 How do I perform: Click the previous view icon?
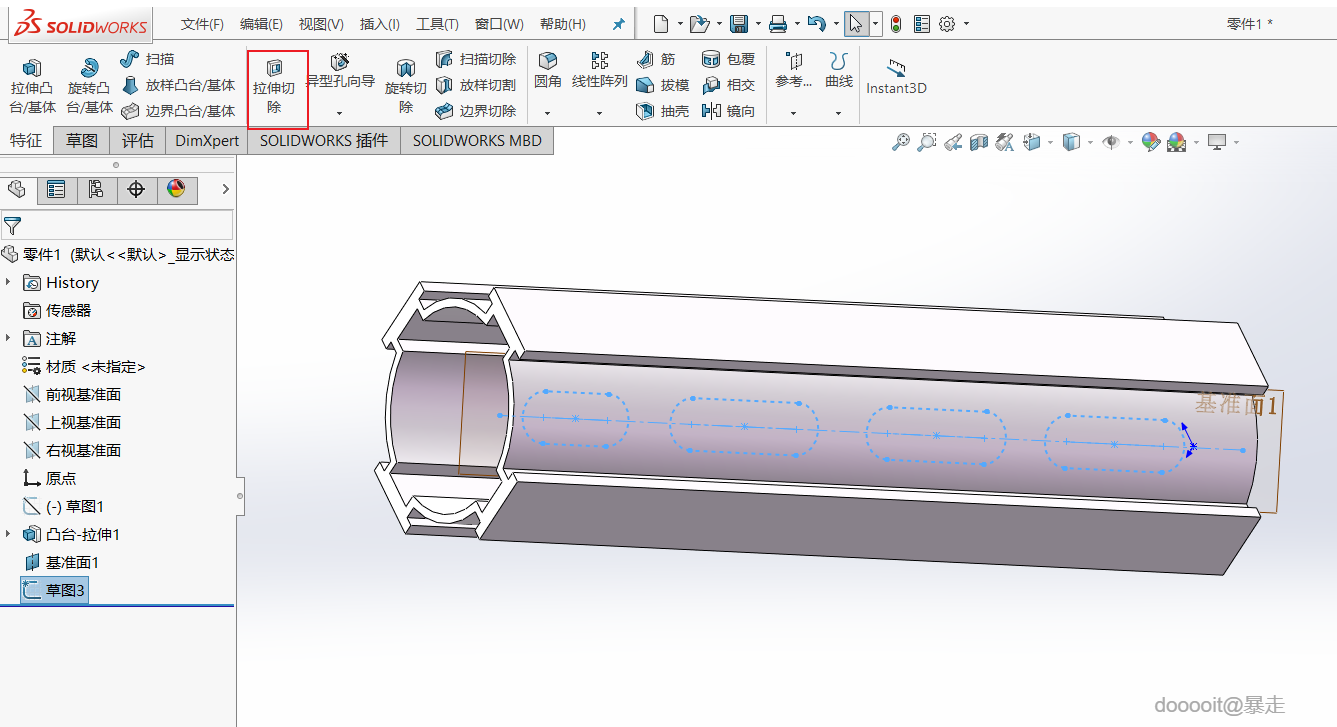tap(953, 142)
